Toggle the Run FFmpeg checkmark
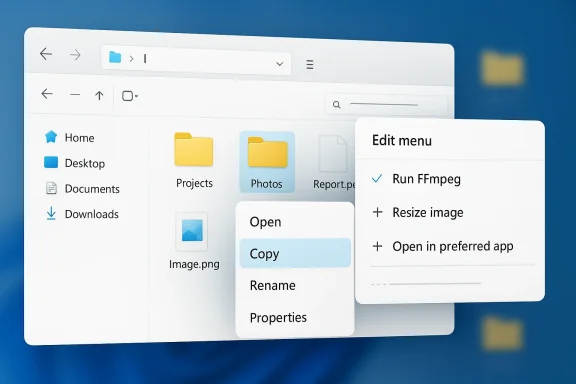 (377, 179)
